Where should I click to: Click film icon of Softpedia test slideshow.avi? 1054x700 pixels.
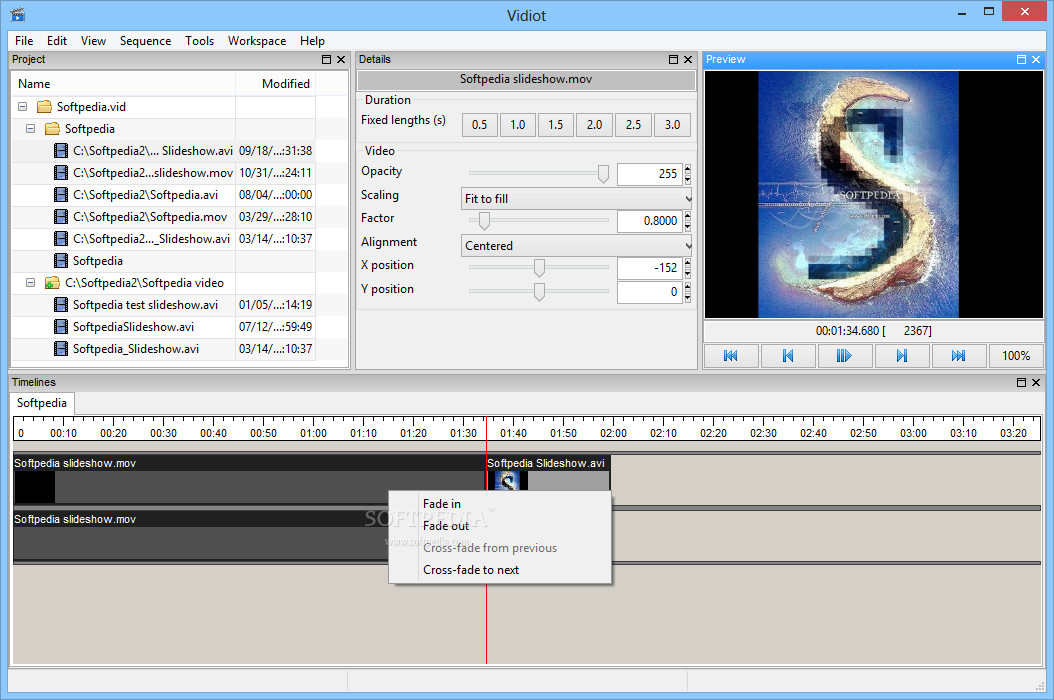click(x=61, y=305)
